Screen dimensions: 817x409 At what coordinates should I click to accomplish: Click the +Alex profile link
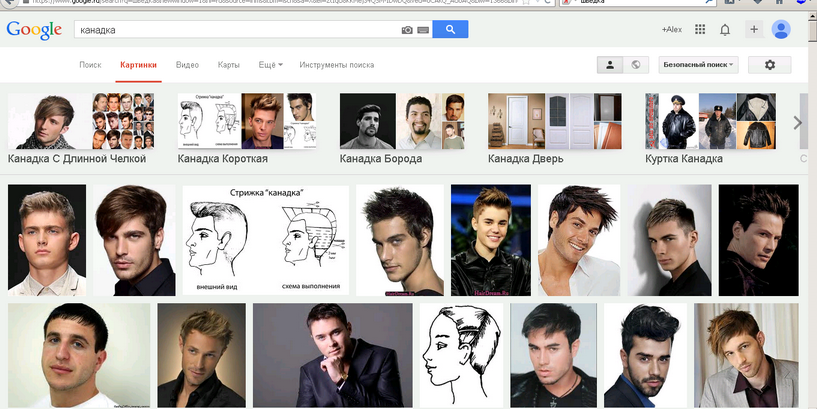tap(672, 30)
